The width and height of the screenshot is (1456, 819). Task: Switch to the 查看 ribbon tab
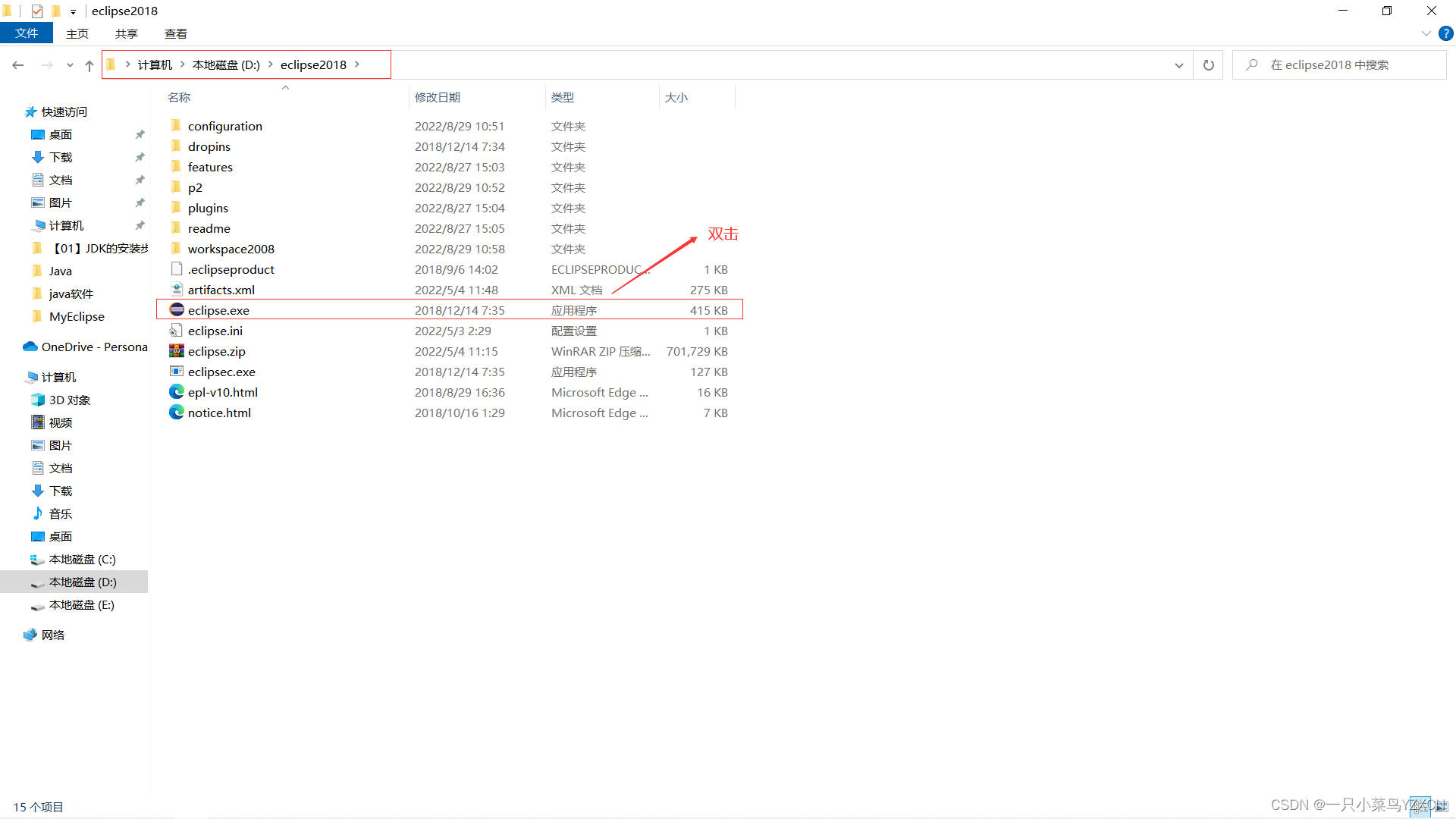[175, 33]
